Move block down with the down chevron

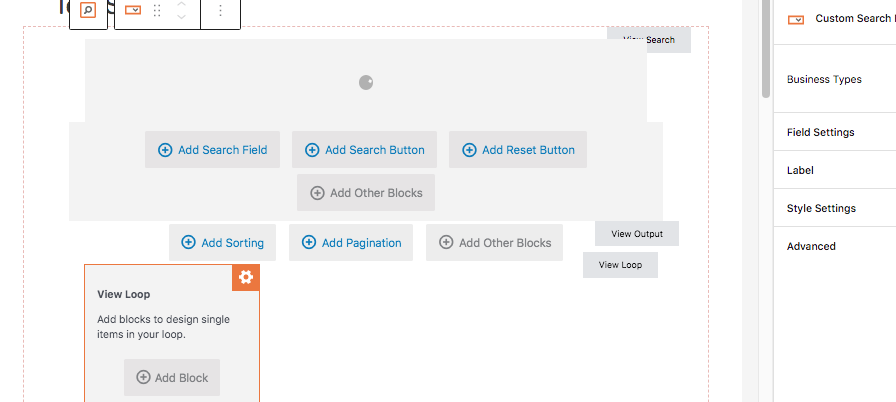pos(181,17)
